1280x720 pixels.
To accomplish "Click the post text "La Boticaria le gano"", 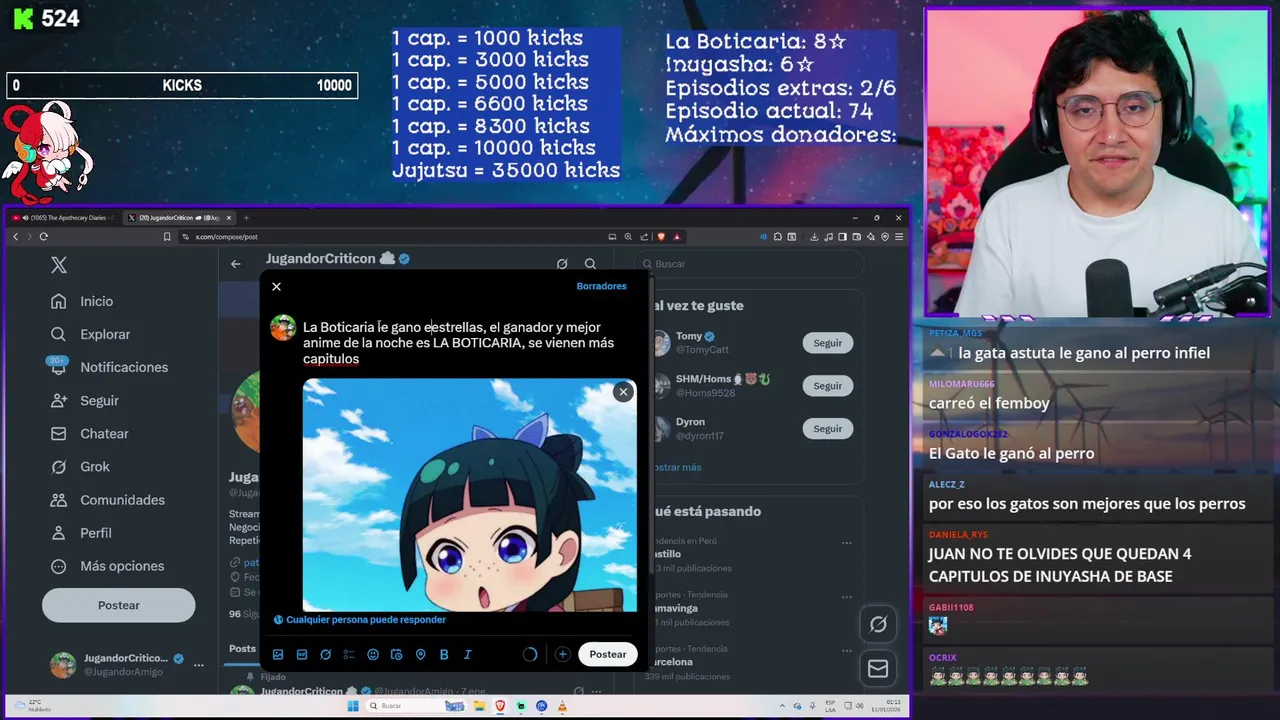I will pyautogui.click(x=362, y=327).
